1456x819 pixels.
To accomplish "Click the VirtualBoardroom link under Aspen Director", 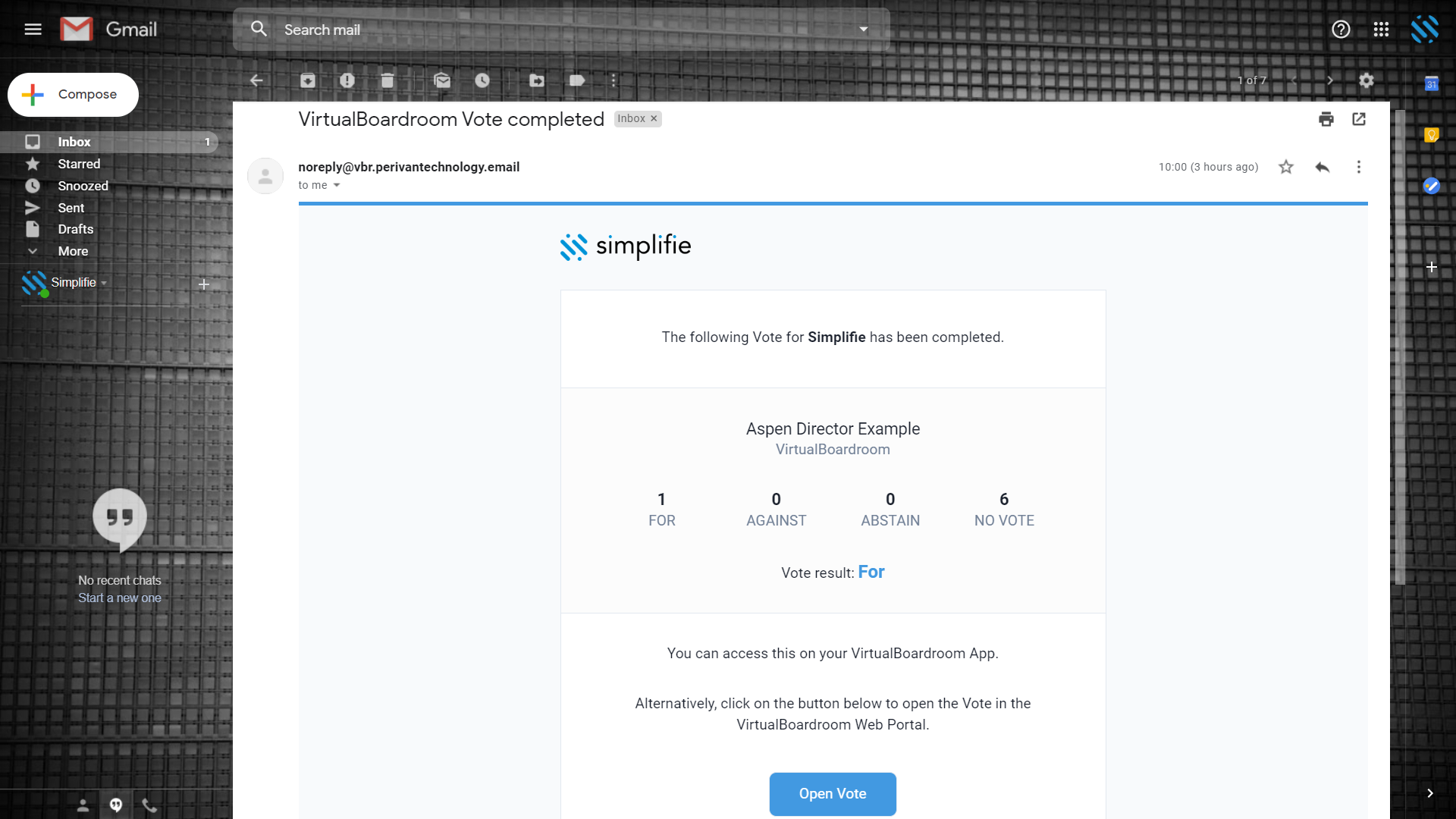I will 833,450.
